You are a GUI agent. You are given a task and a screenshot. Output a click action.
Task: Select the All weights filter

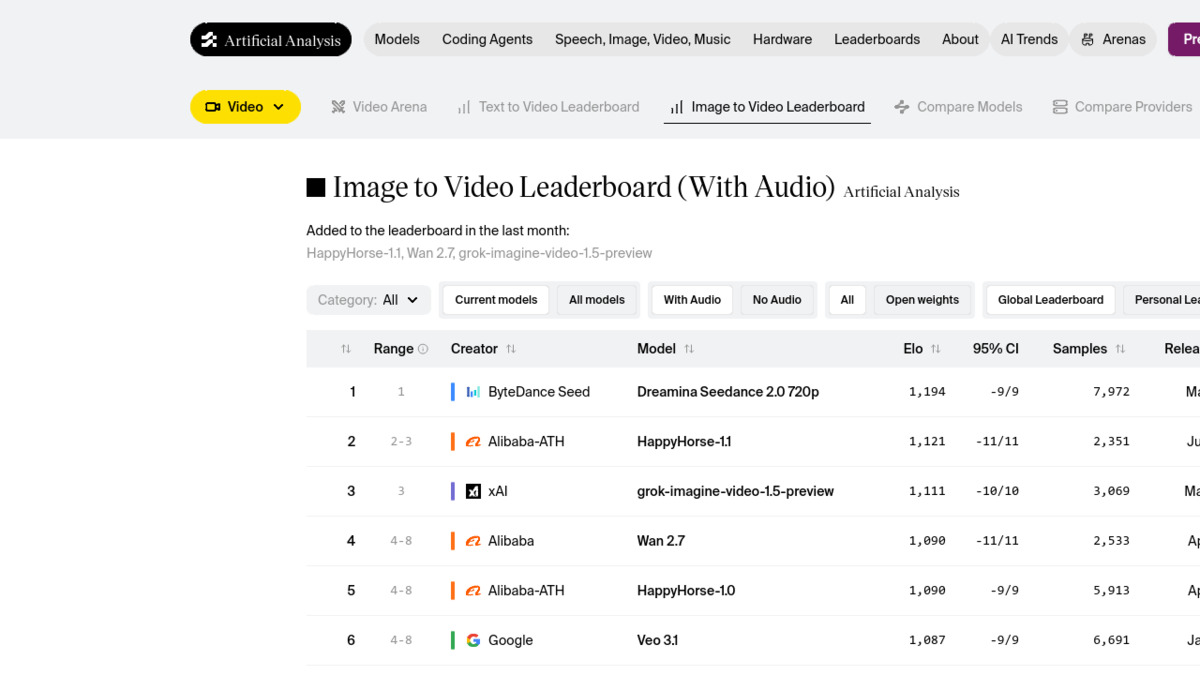point(847,300)
